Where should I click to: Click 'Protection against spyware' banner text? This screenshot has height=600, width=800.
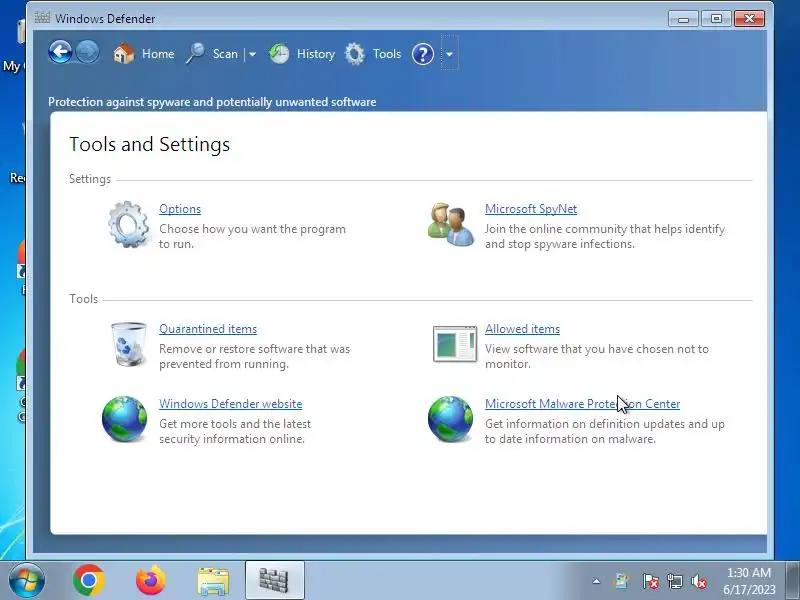pyautogui.click(x=212, y=102)
